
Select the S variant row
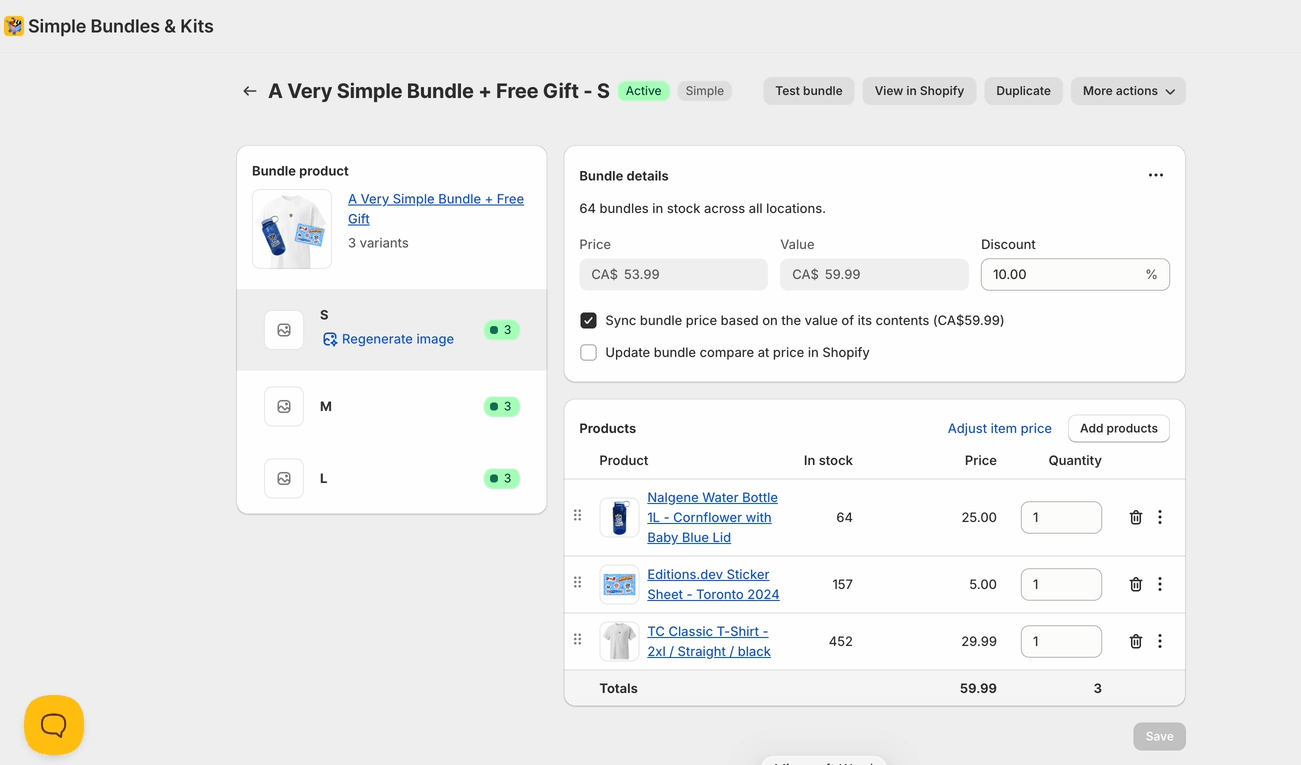pos(392,330)
